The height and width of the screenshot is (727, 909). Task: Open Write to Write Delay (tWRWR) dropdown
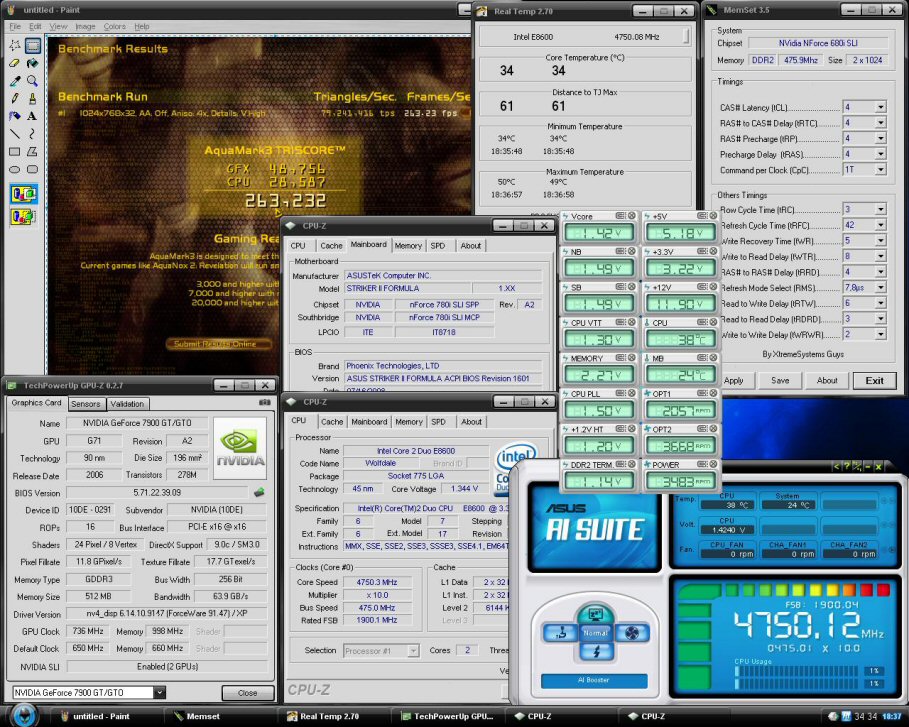pyautogui.click(x=881, y=335)
